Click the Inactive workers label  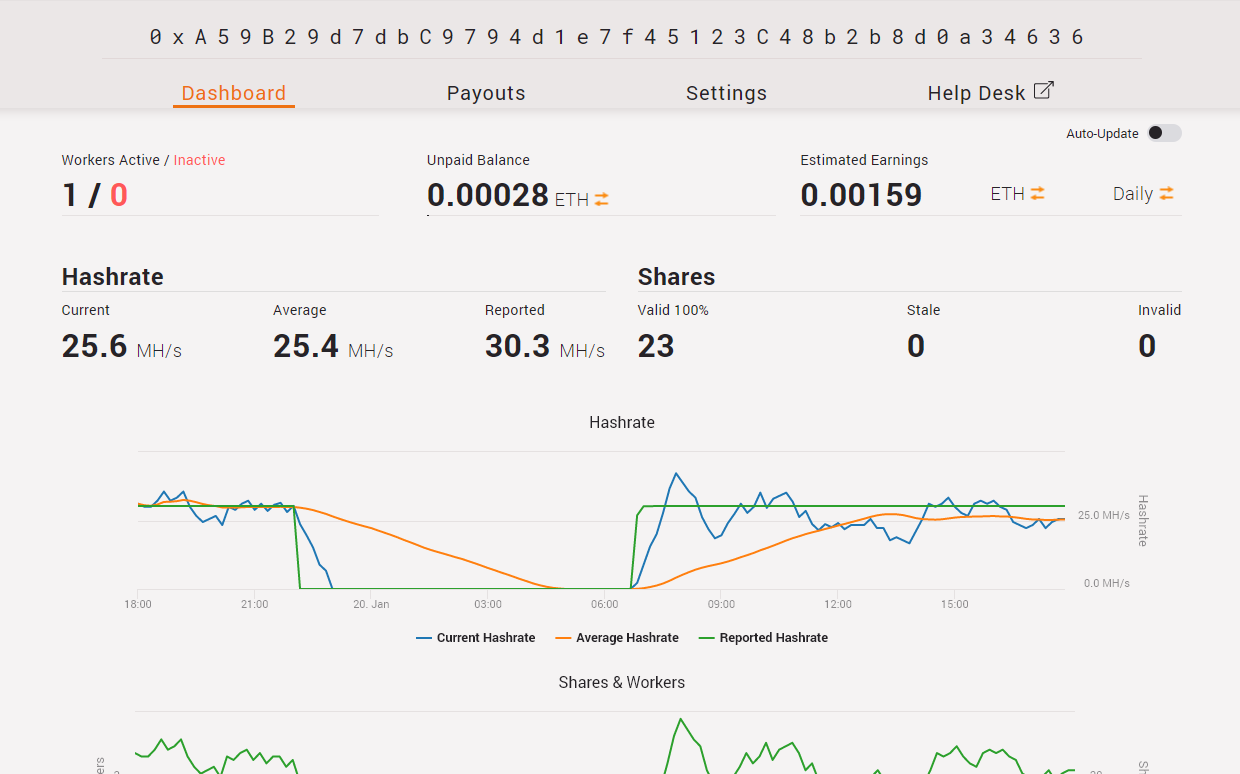(x=199, y=160)
